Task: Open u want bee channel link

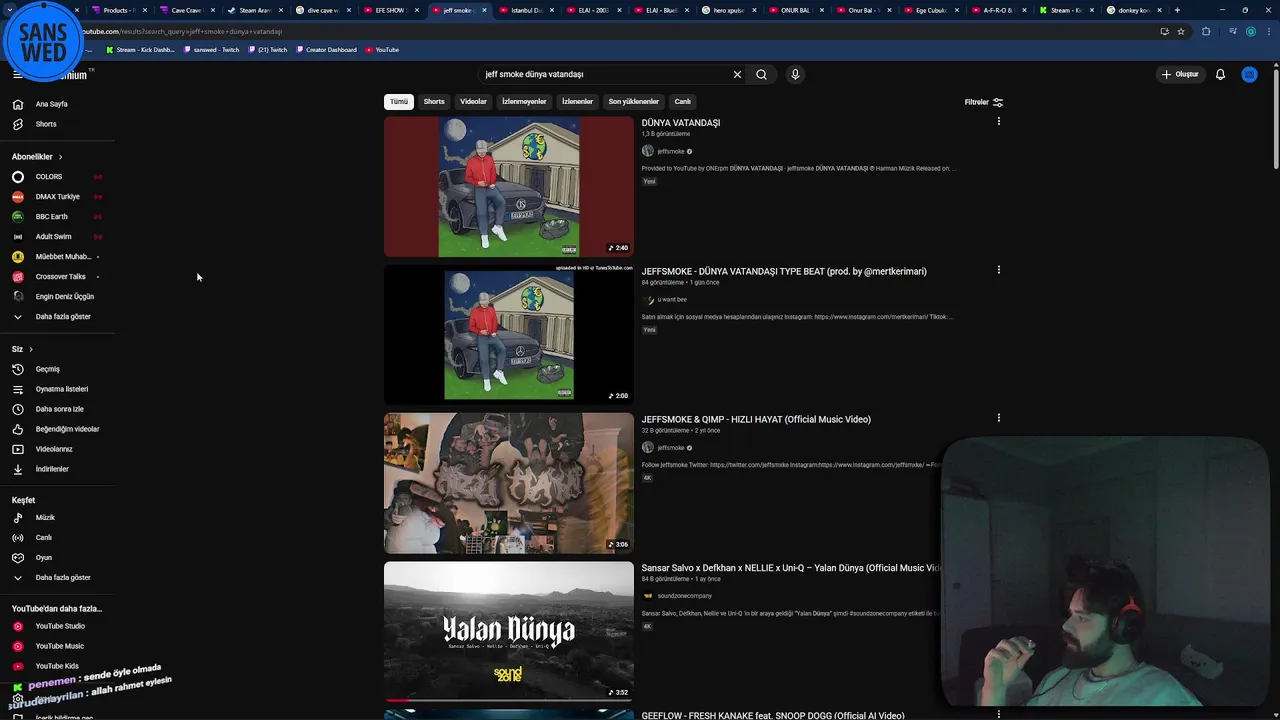Action: point(672,300)
